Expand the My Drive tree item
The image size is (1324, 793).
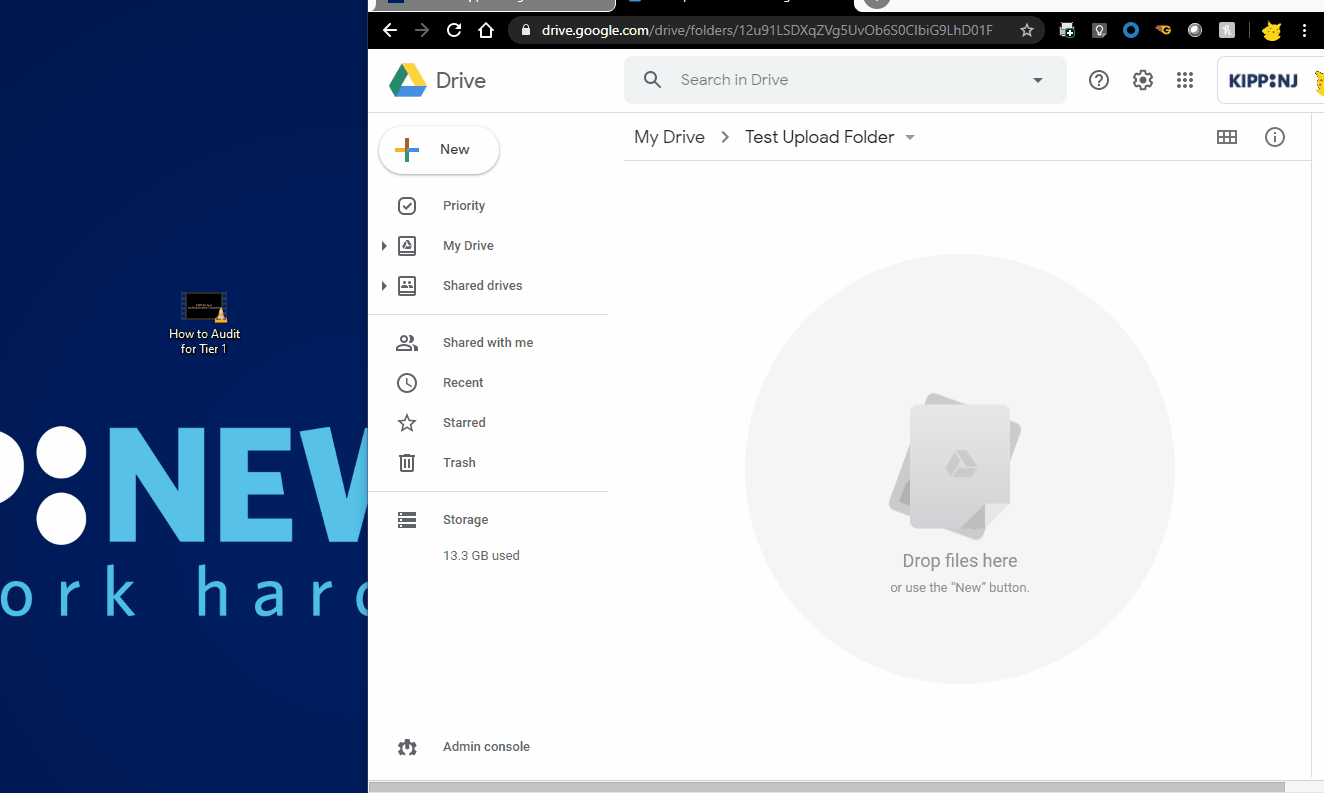[x=385, y=245]
